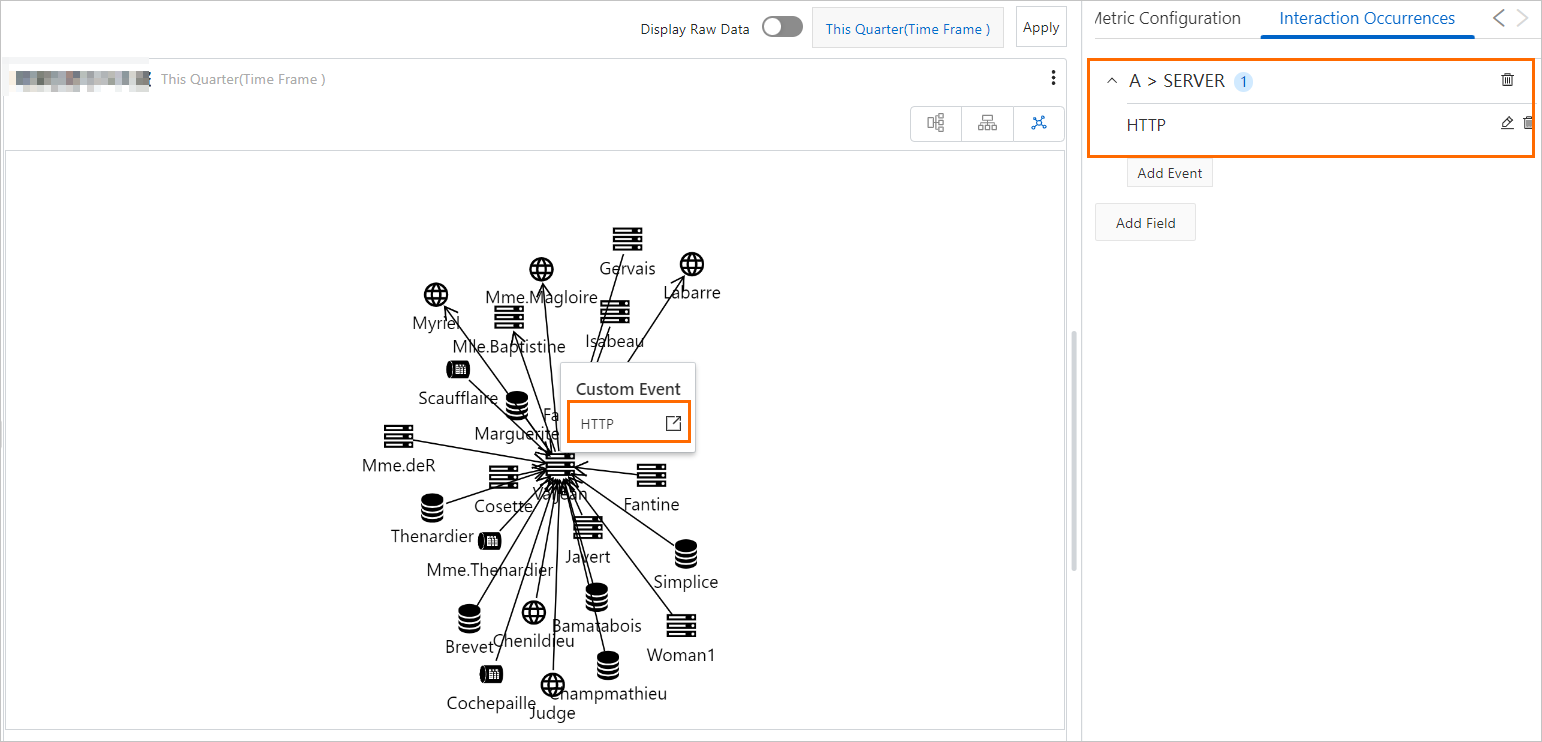Viewport: 1542px width, 742px height.
Task: Select the network graph layout icon
Action: (x=1039, y=123)
